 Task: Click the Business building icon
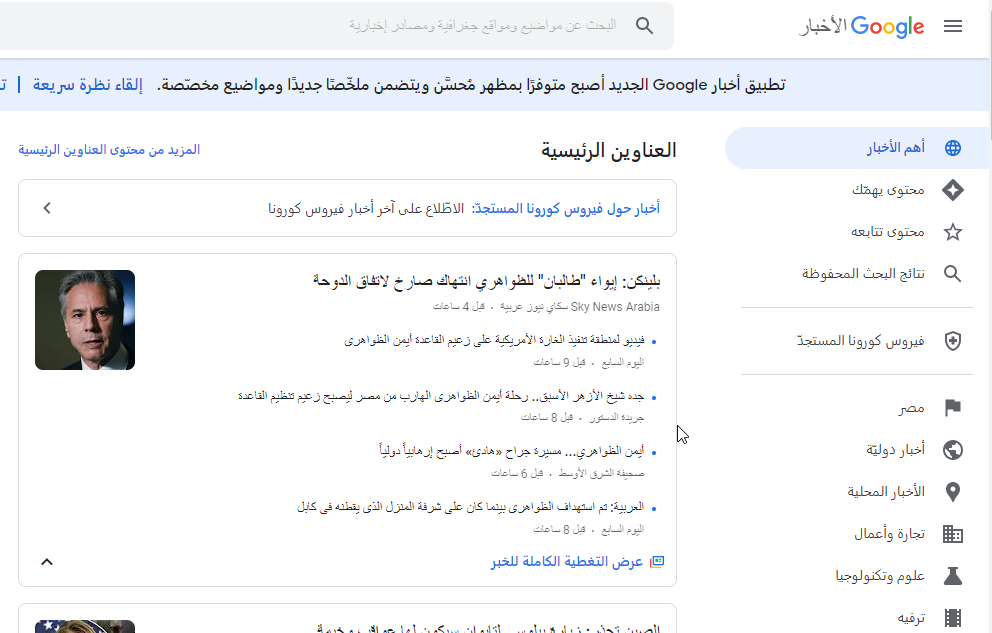pyautogui.click(x=953, y=534)
